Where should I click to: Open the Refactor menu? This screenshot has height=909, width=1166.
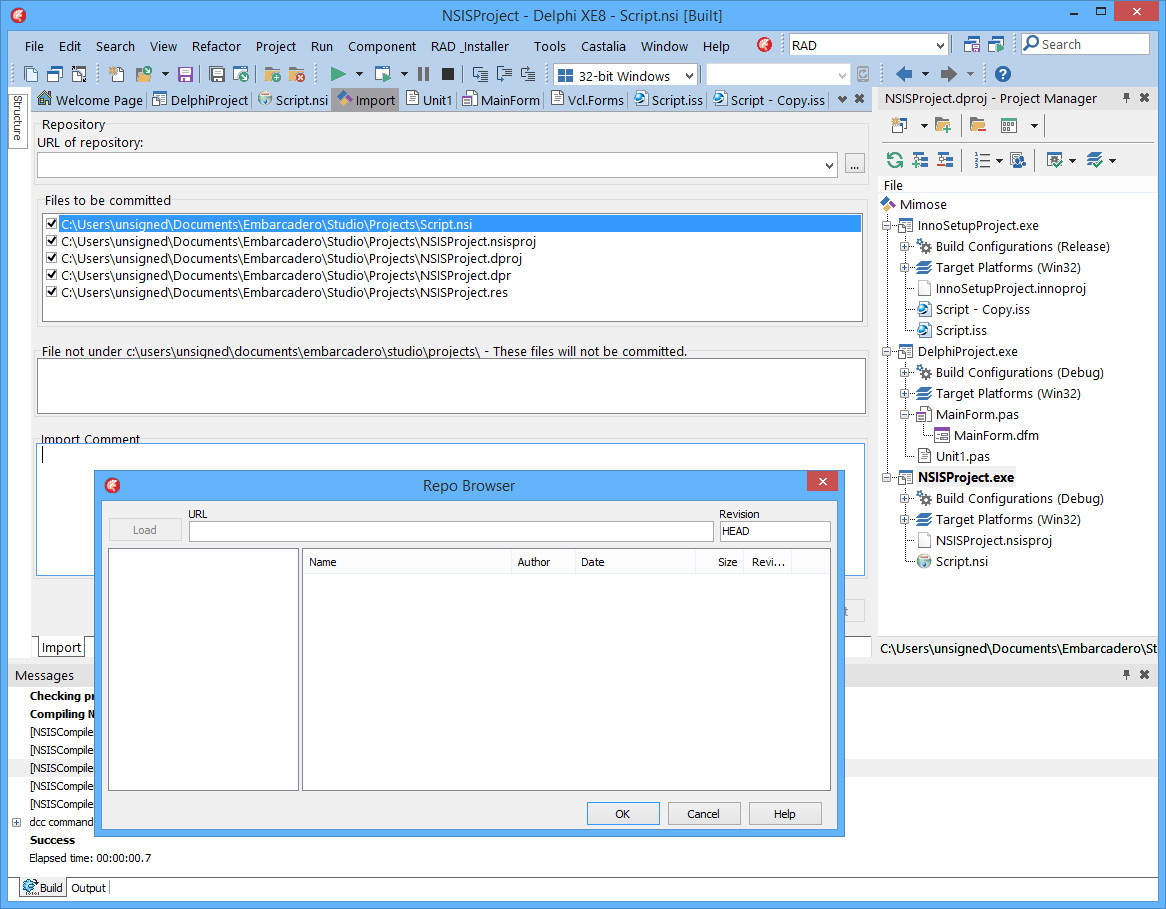click(216, 46)
